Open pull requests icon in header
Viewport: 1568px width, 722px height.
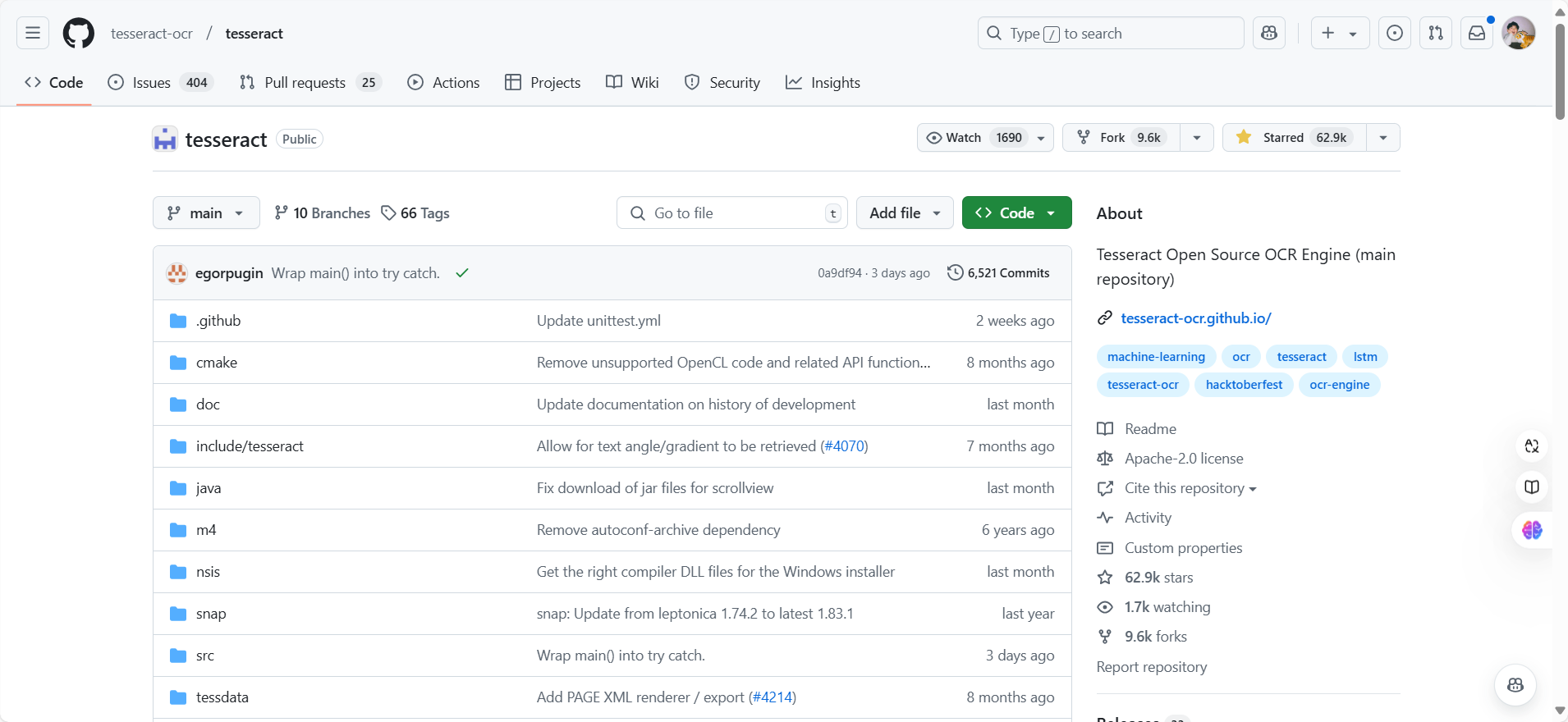click(x=1436, y=33)
